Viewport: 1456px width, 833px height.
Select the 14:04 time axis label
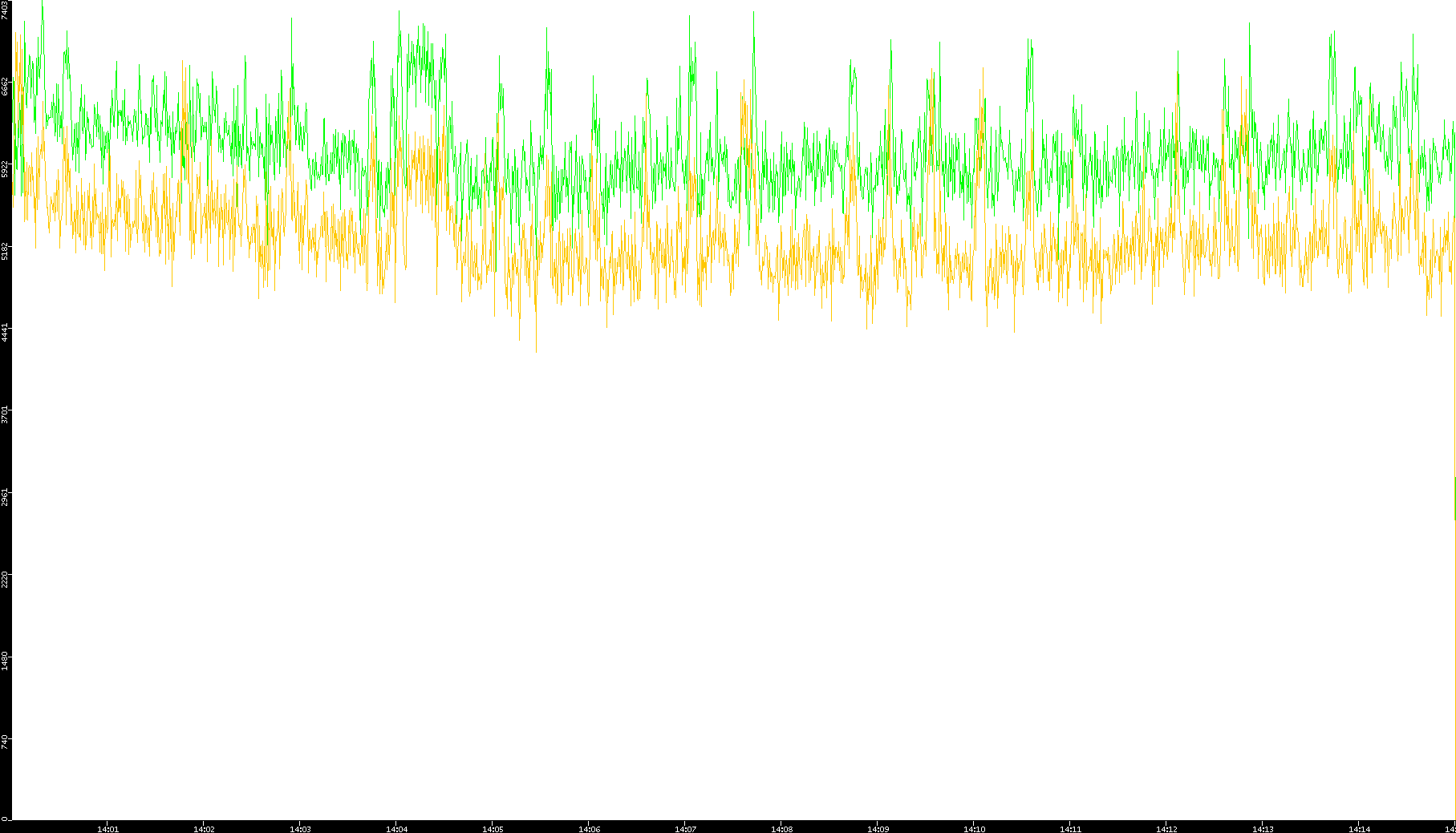point(397,828)
